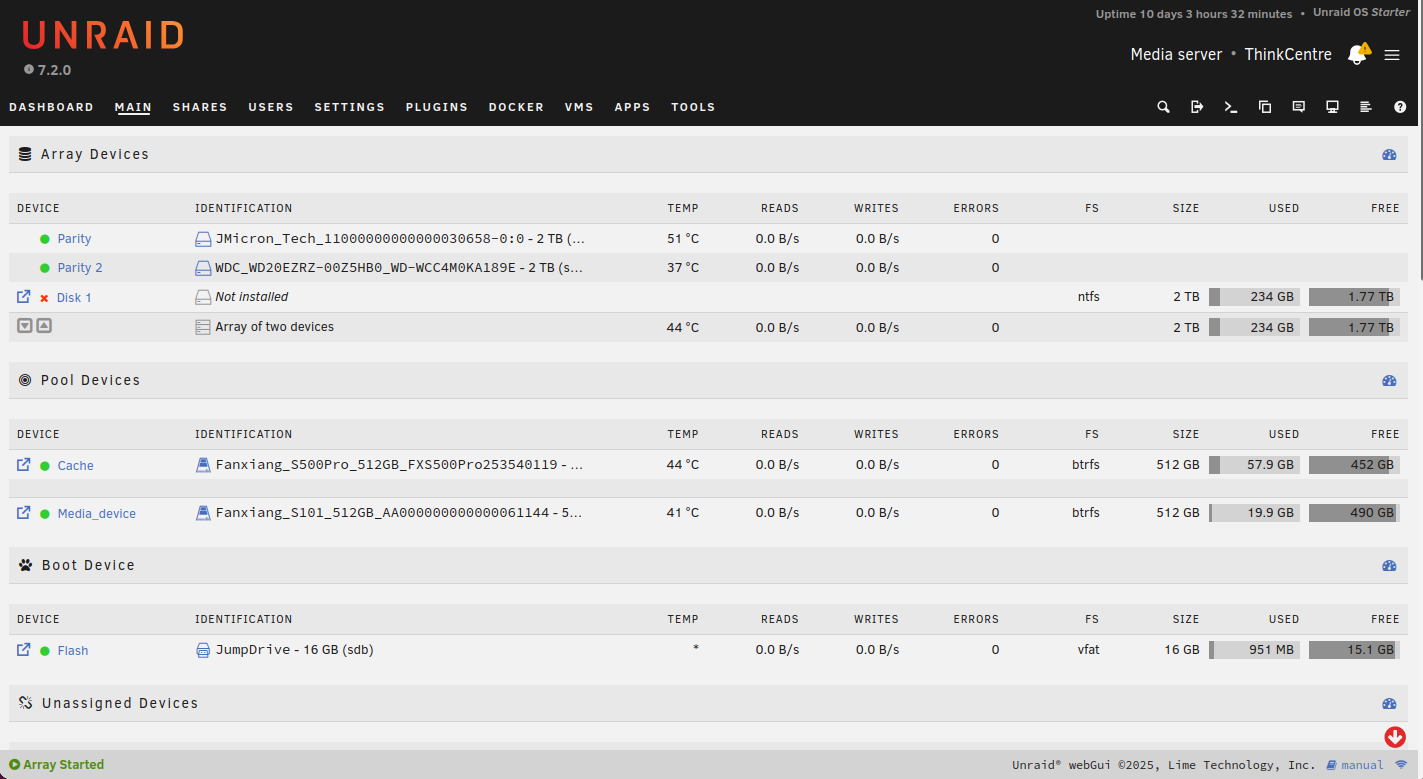Click the Array Started status text
Image resolution: width=1423 pixels, height=779 pixels.
(64, 765)
